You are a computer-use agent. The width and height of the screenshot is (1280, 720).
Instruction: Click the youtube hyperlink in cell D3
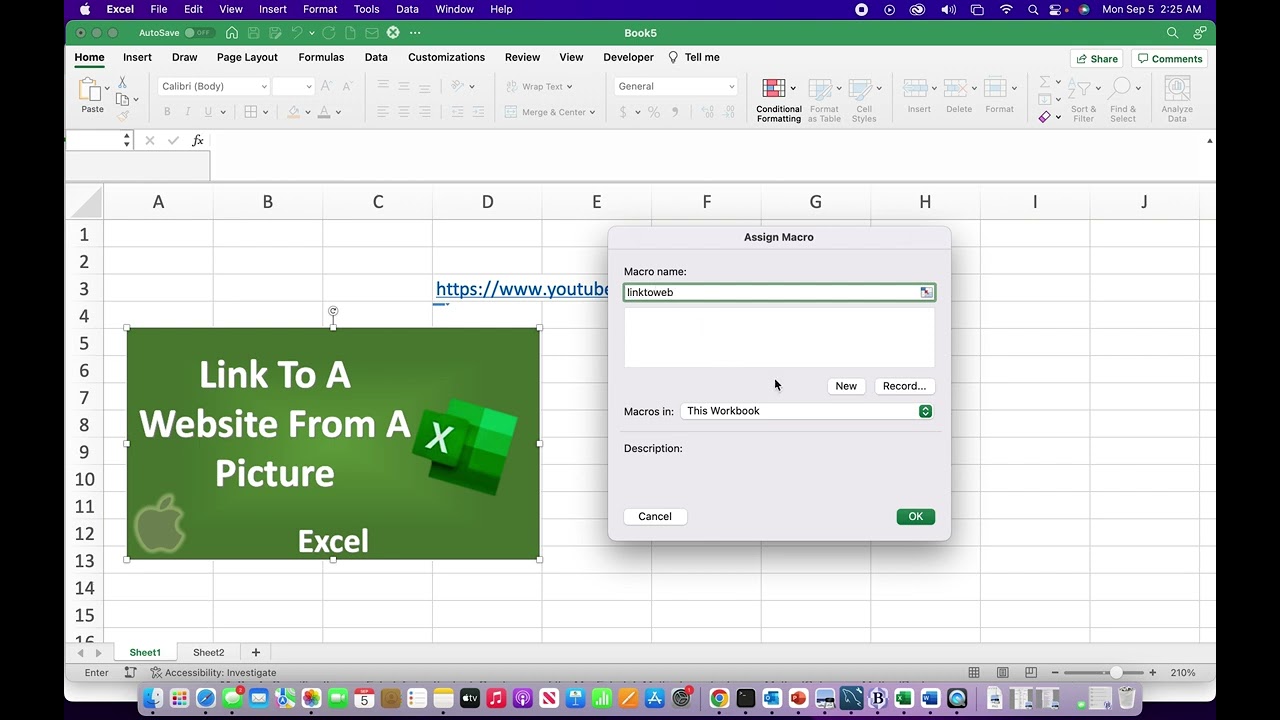coord(522,289)
